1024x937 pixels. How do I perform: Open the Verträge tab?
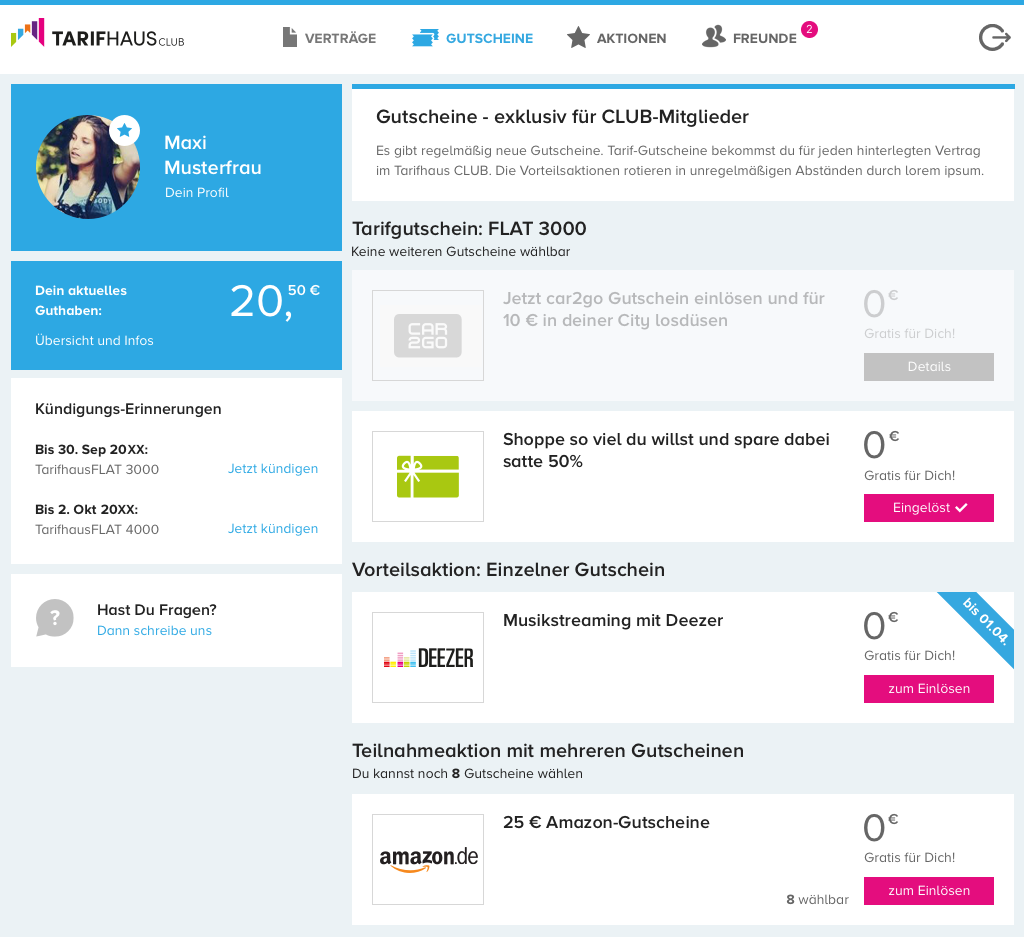click(329, 38)
